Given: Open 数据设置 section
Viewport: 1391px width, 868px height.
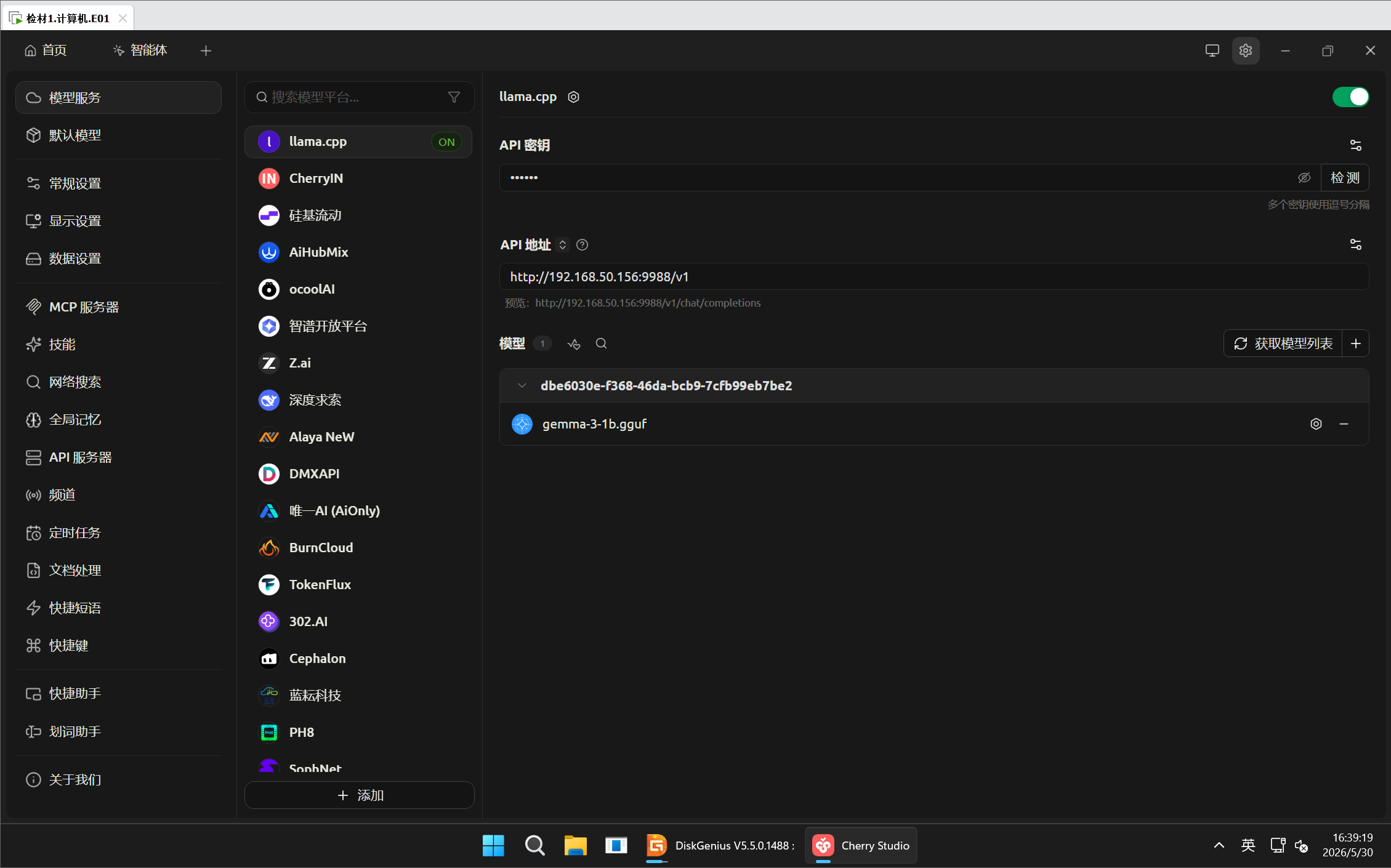Looking at the screenshot, I should pyautogui.click(x=118, y=259).
